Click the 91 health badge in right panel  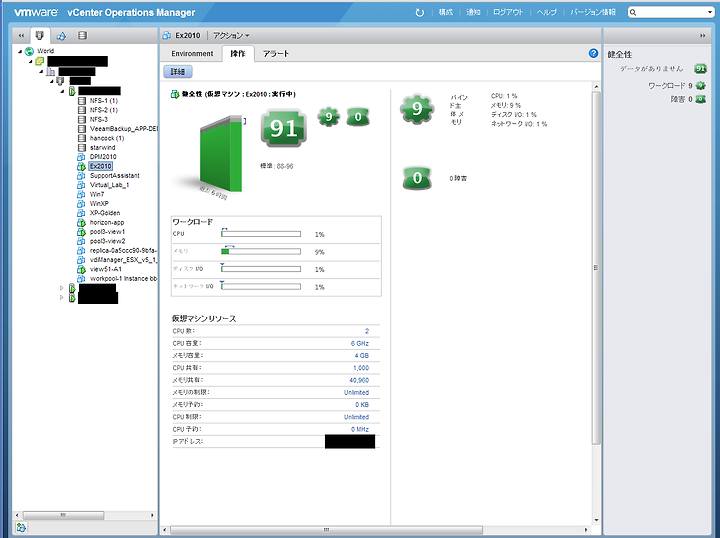(x=700, y=69)
